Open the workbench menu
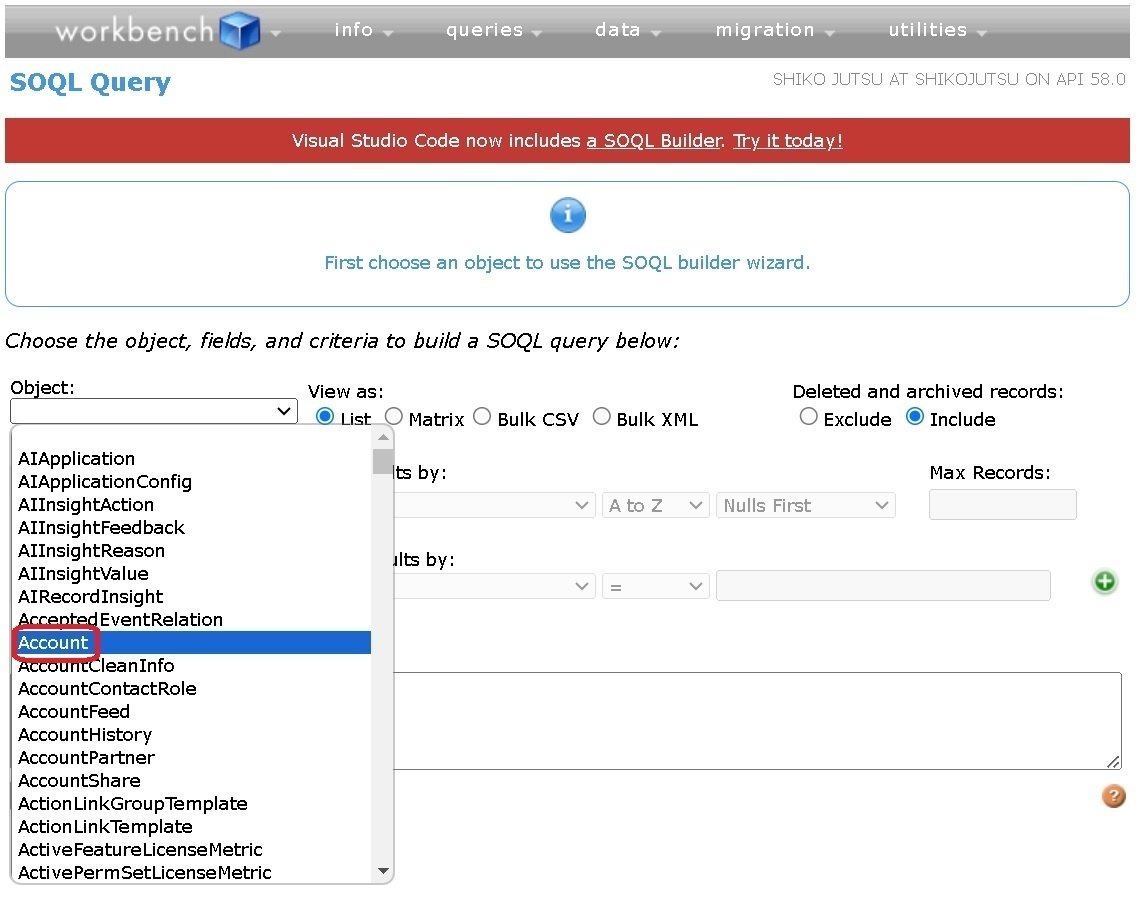The width and height of the screenshot is (1146, 908). (168, 31)
